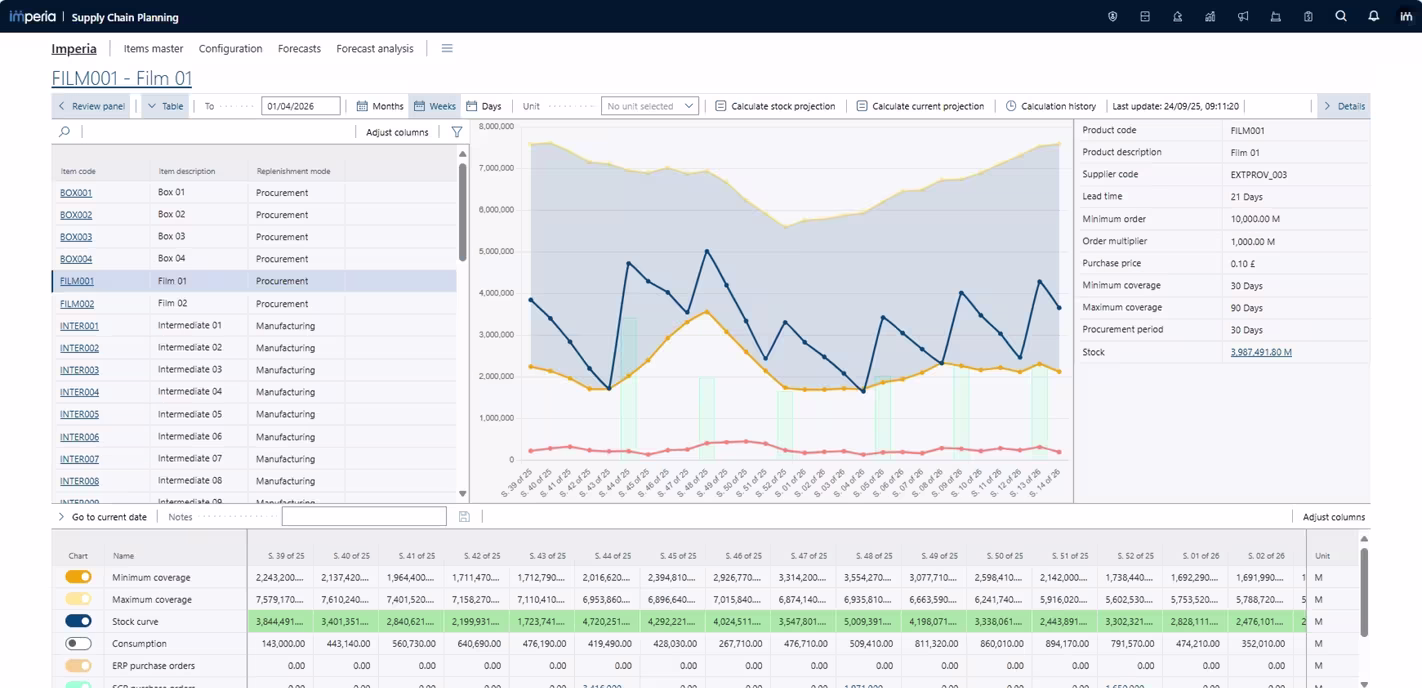The width and height of the screenshot is (1422, 688).
Task: Open the Forecasts menu
Action: coord(299,48)
